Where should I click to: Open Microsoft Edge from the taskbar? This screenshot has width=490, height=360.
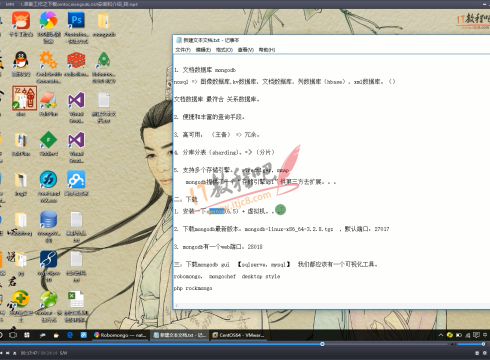[70, 335]
